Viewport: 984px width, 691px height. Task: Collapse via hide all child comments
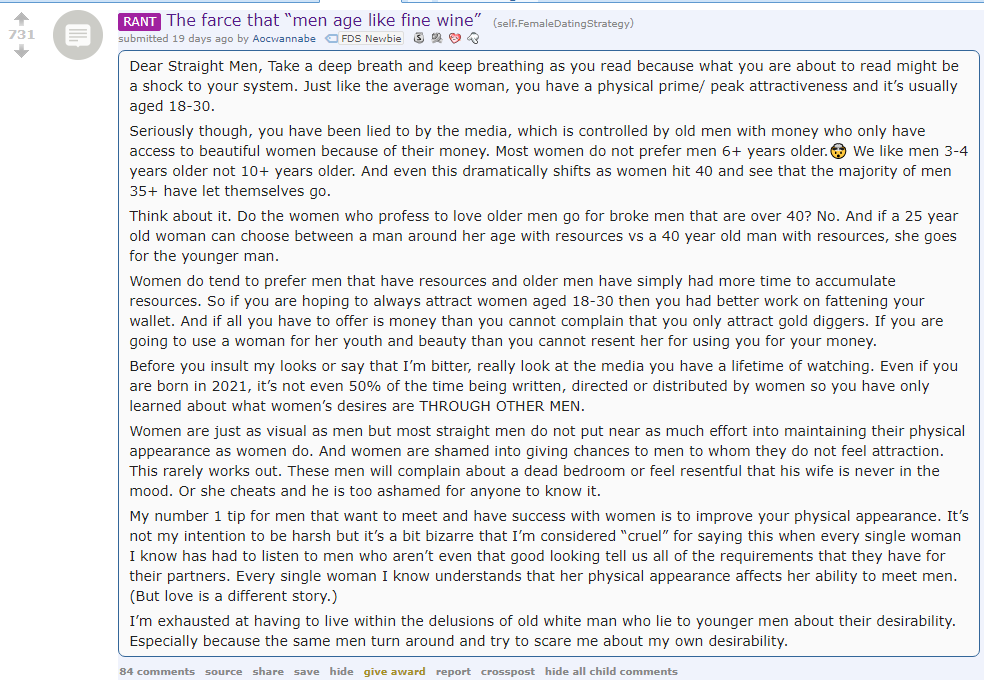611,672
